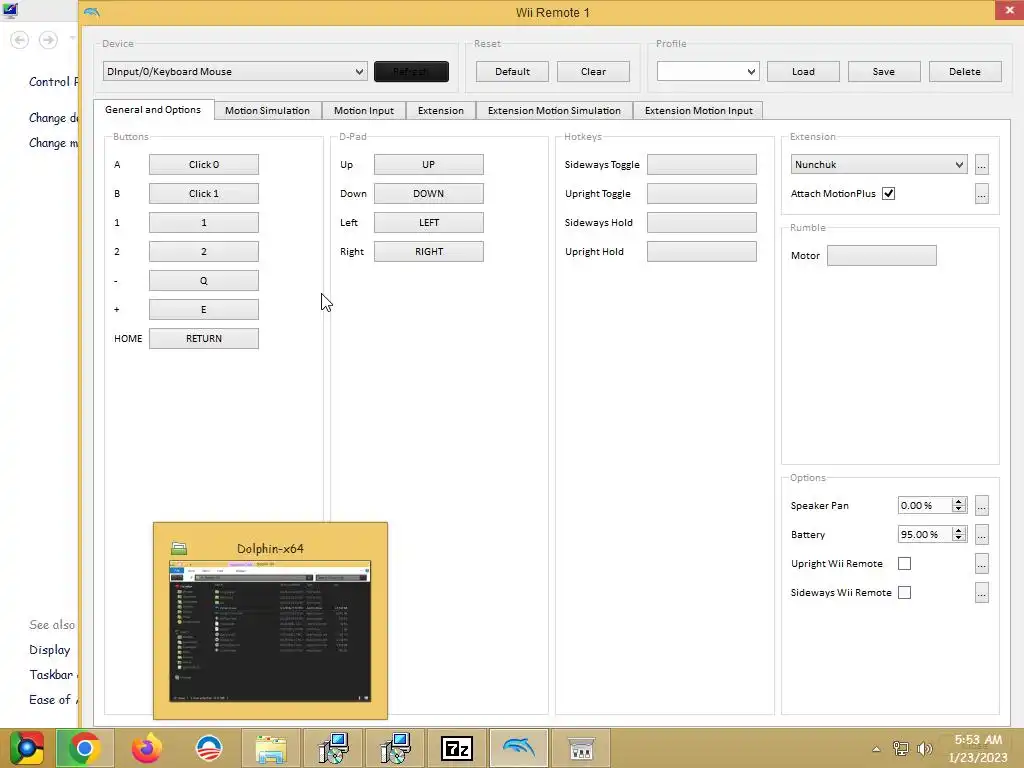Open the last taskbar icon right of Dolphin
The image size is (1024, 768).
(x=581, y=748)
